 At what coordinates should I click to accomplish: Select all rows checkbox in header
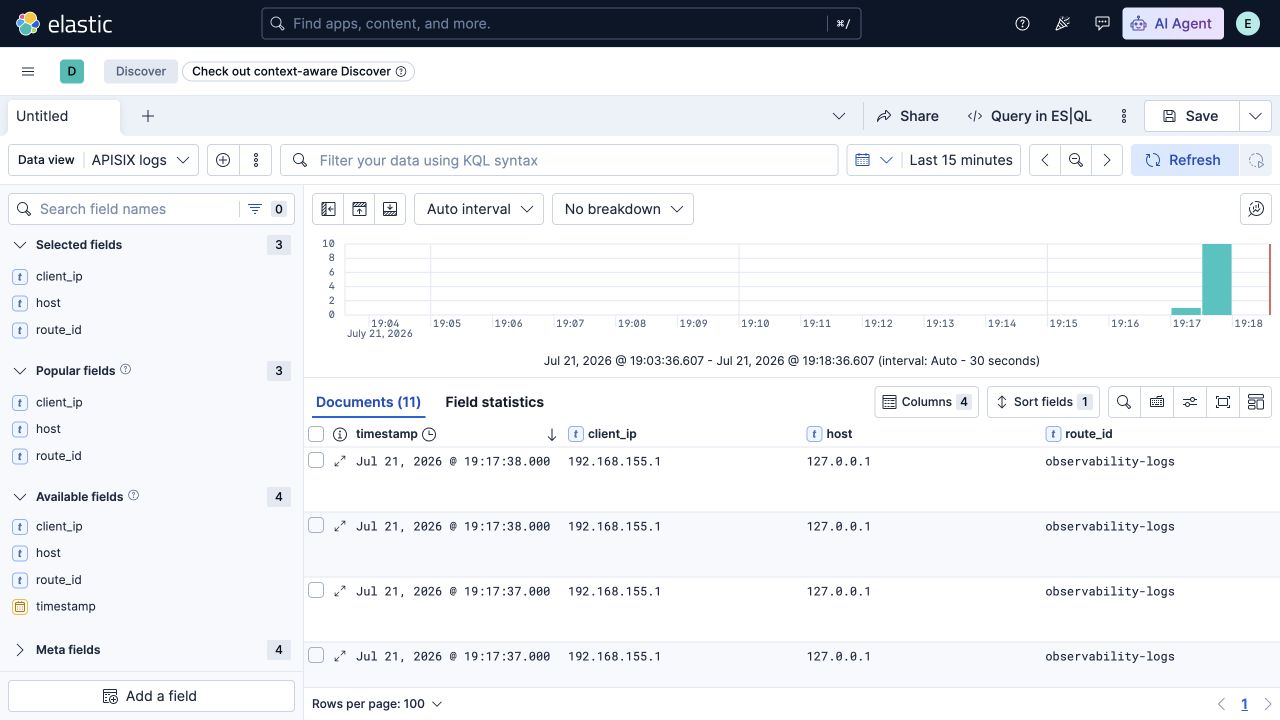click(x=316, y=434)
